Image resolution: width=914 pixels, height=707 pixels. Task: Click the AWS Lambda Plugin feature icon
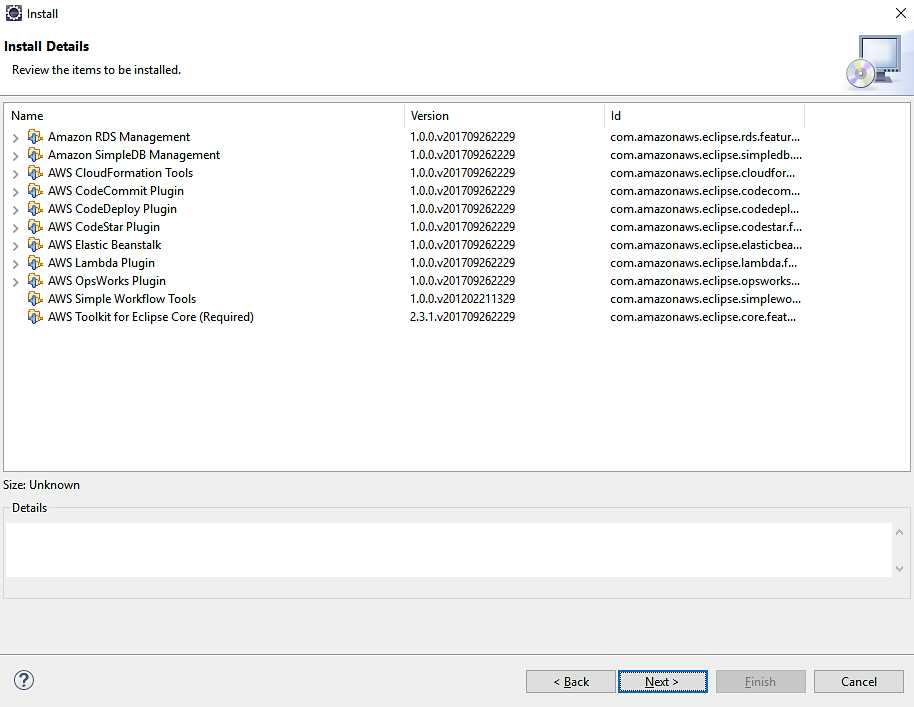click(x=35, y=263)
